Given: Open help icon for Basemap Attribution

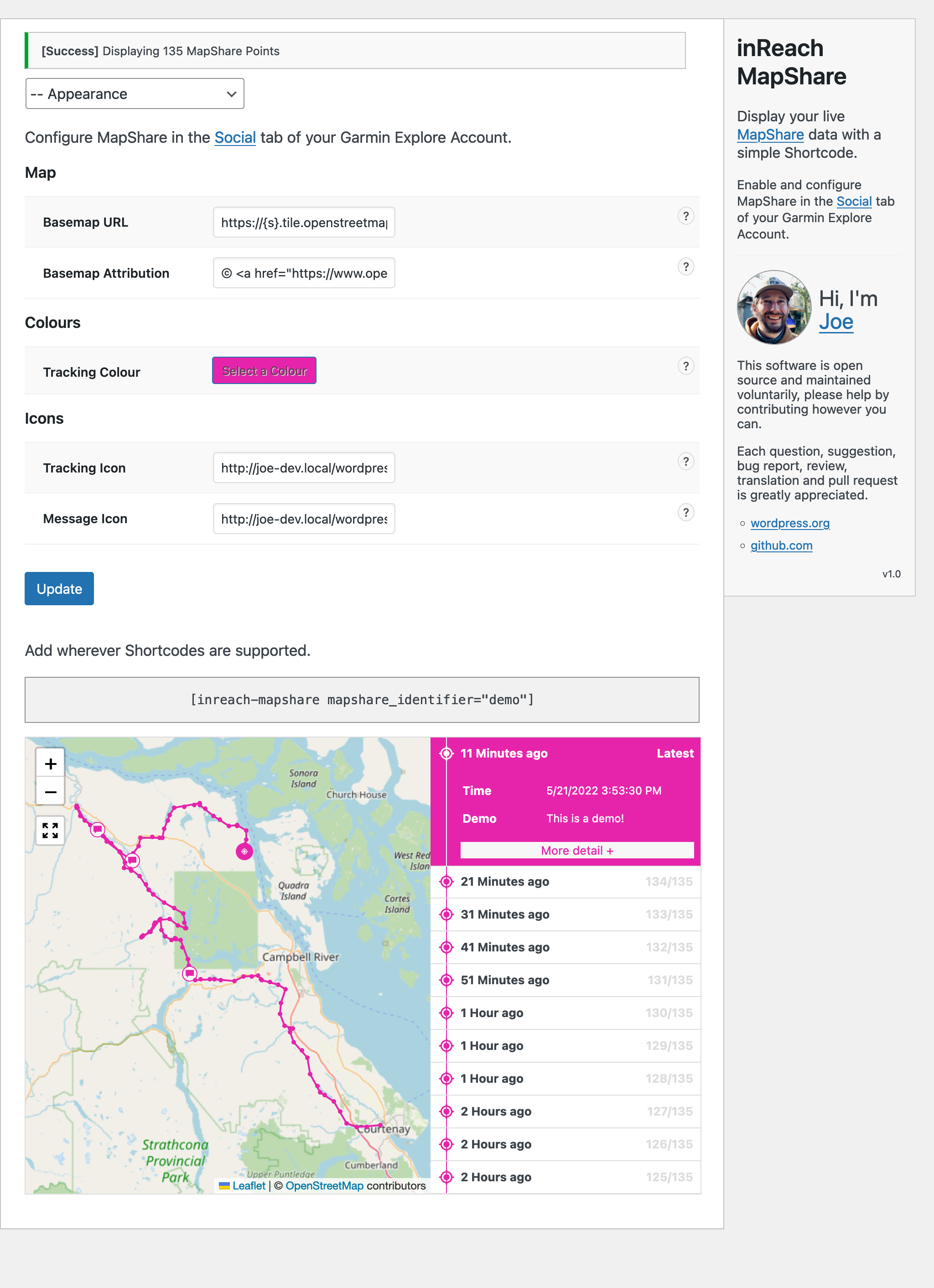Looking at the screenshot, I should tap(685, 267).
